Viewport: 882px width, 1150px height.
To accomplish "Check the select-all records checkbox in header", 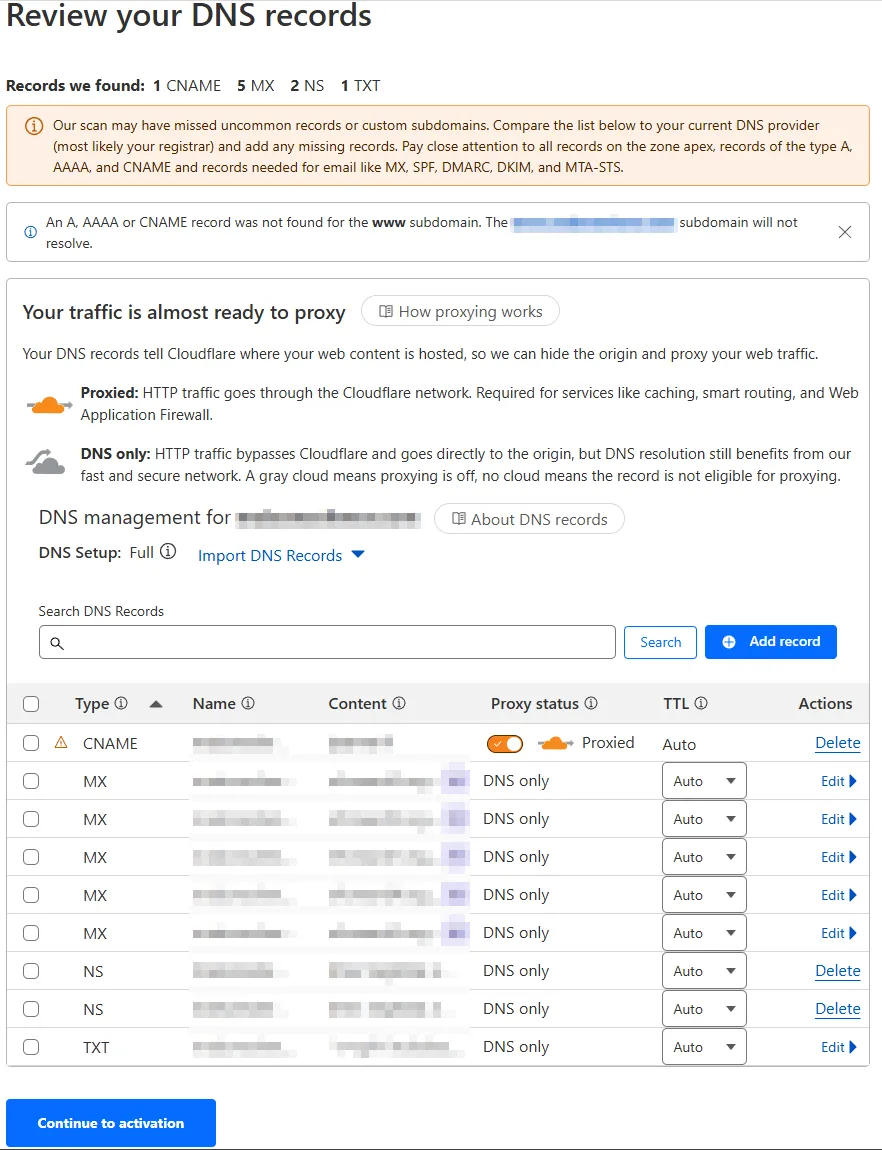I will tap(31, 704).
